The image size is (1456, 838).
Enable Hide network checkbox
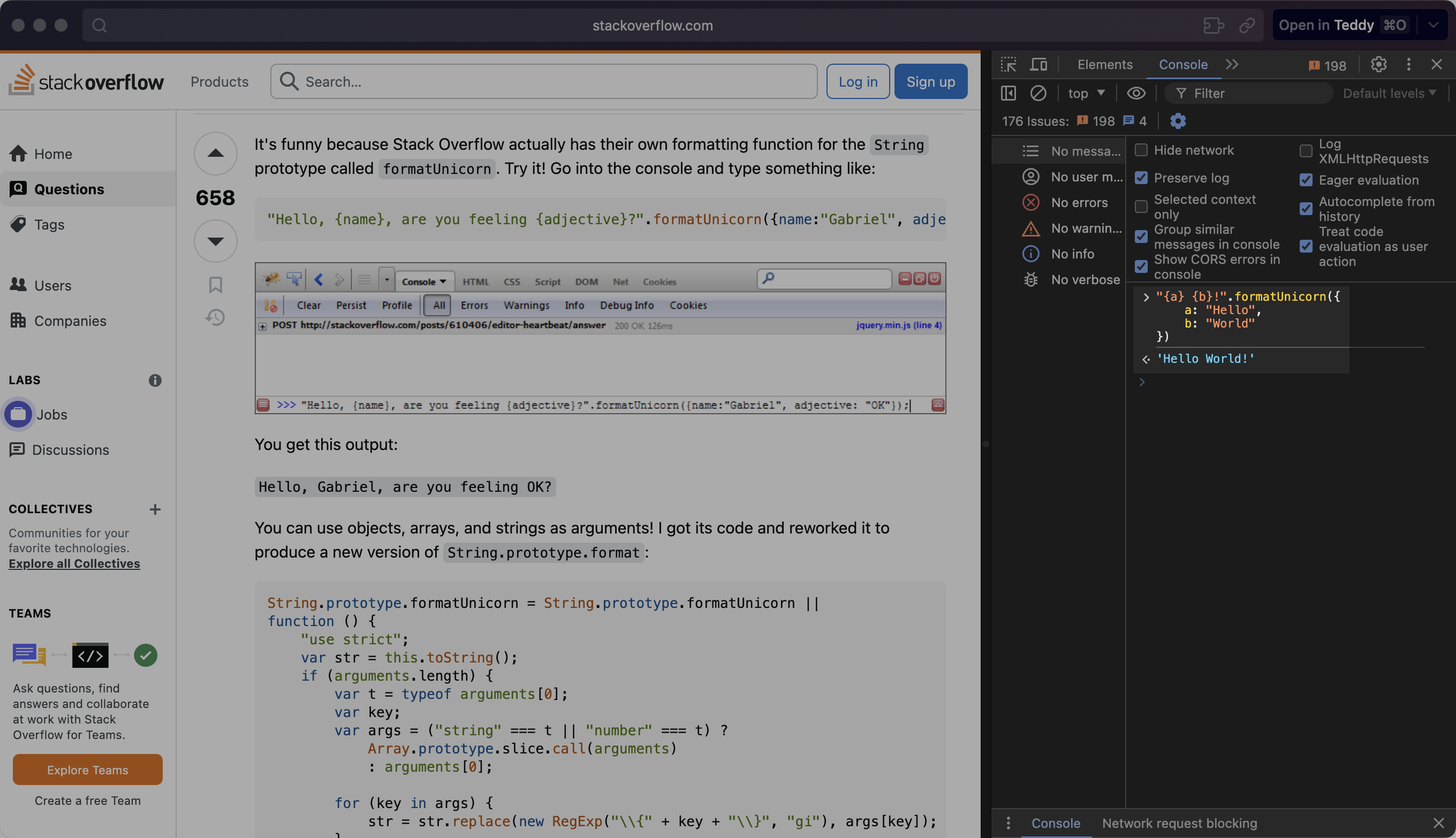point(1141,150)
